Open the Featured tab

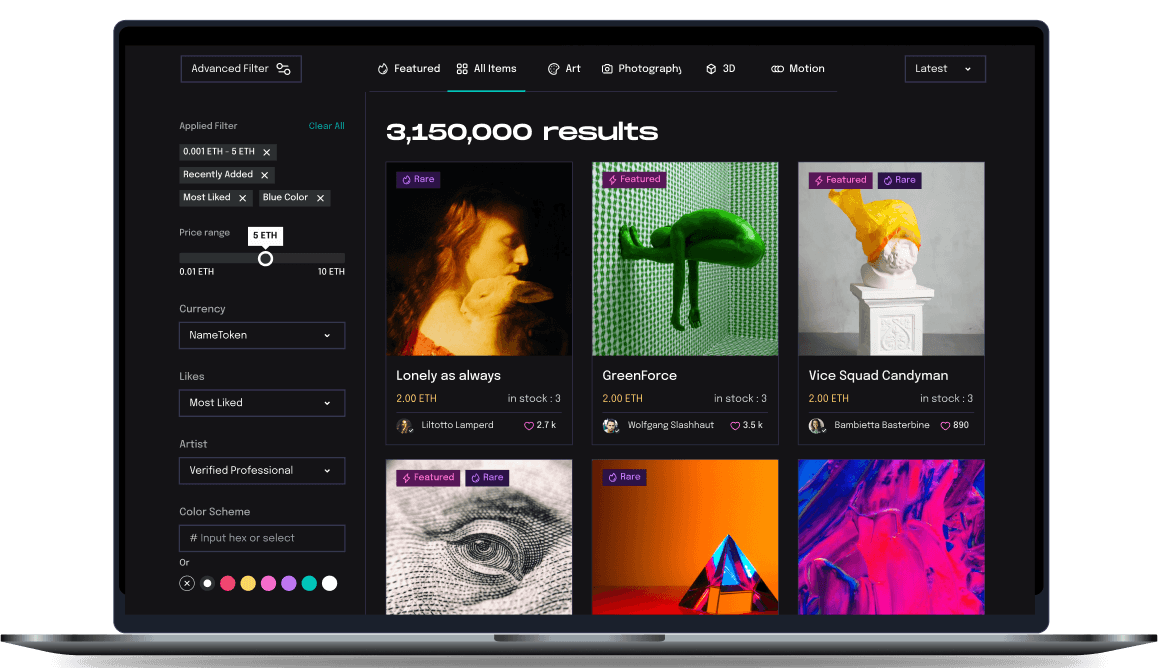click(408, 69)
